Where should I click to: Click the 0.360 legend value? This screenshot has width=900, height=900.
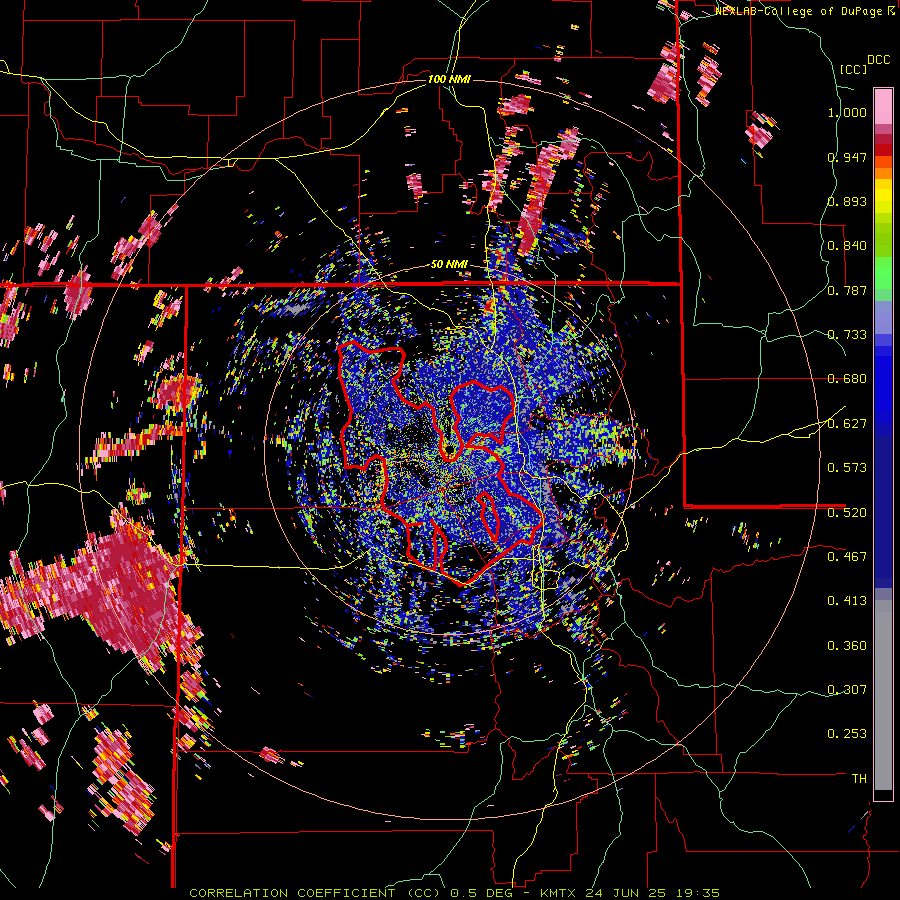click(x=847, y=646)
